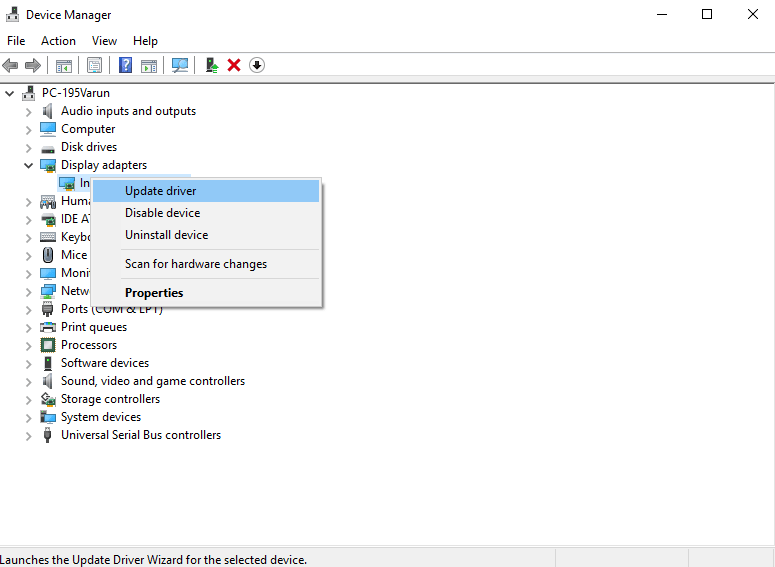Viewport: 775px width, 567px height.
Task: Click the PC-195Varun computer icon
Action: coord(29,93)
